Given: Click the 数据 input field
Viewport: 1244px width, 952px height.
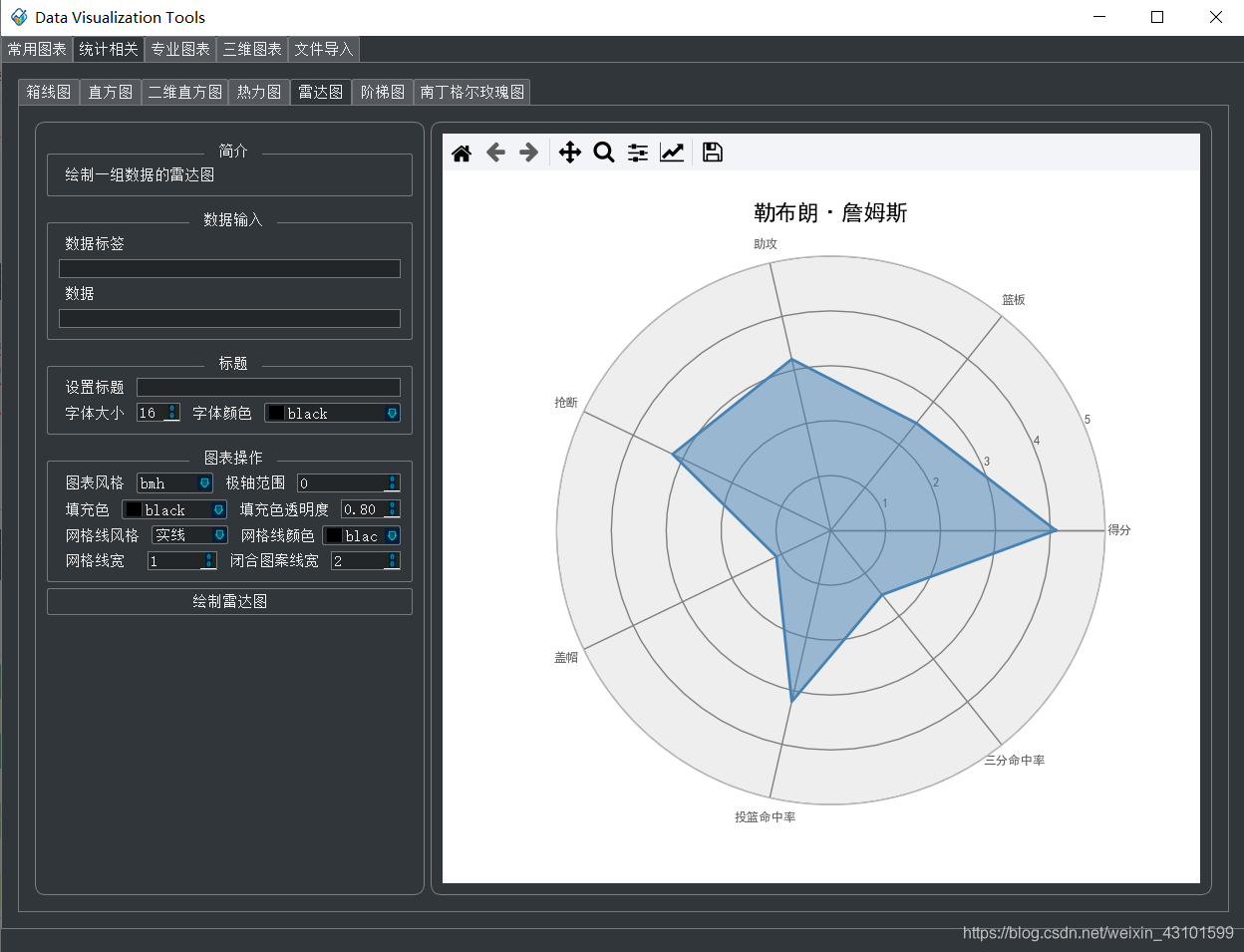Looking at the screenshot, I should (229, 318).
